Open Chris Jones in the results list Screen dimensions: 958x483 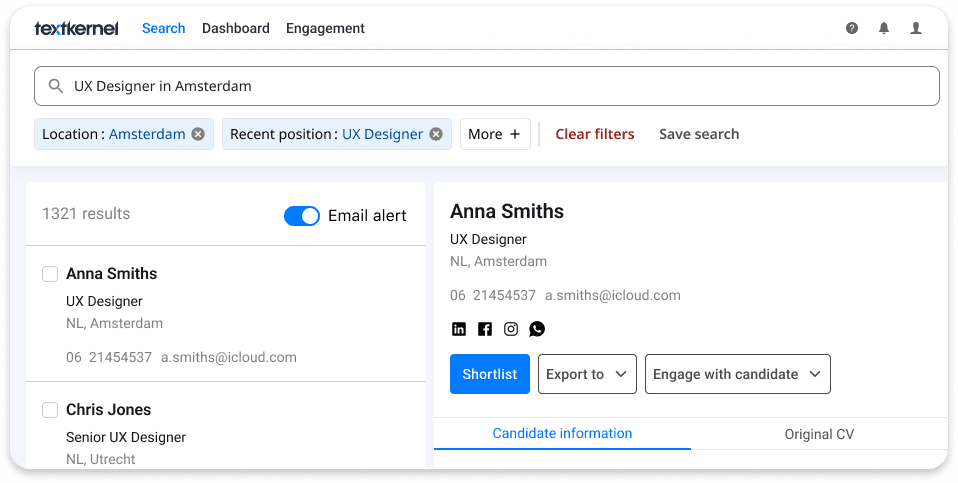[x=109, y=410]
